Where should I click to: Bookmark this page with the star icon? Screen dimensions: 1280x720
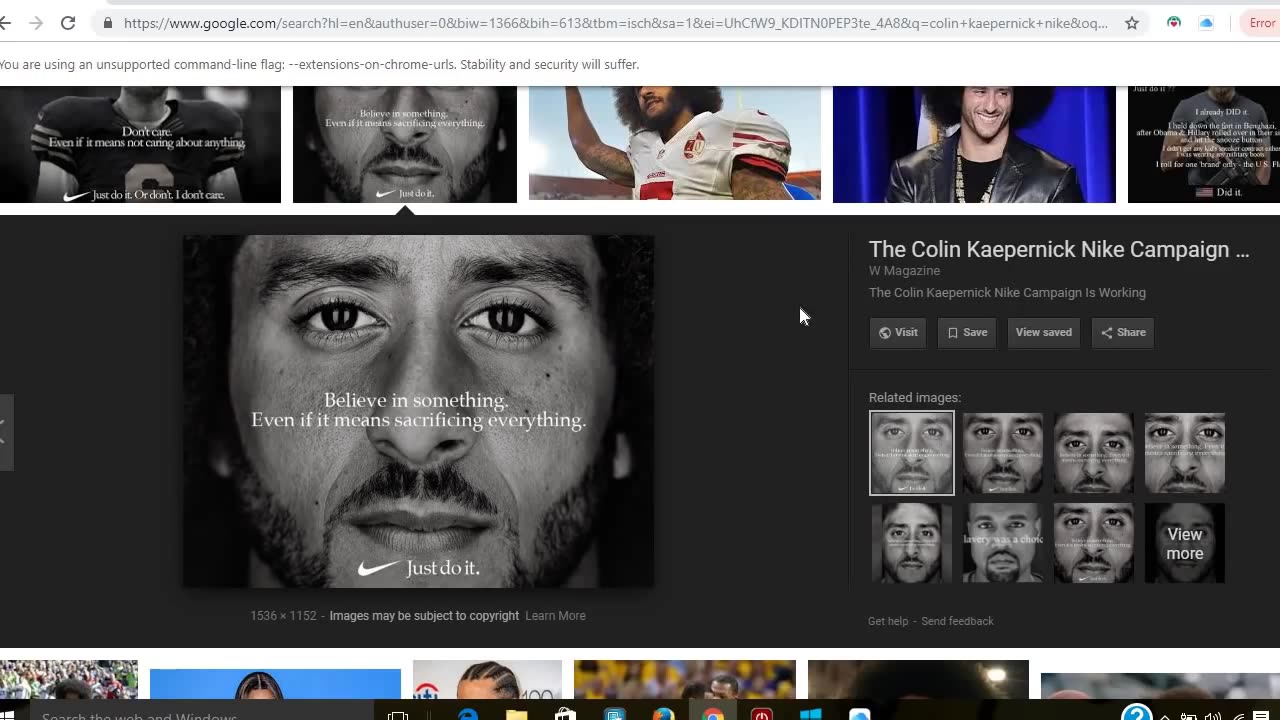point(1132,23)
